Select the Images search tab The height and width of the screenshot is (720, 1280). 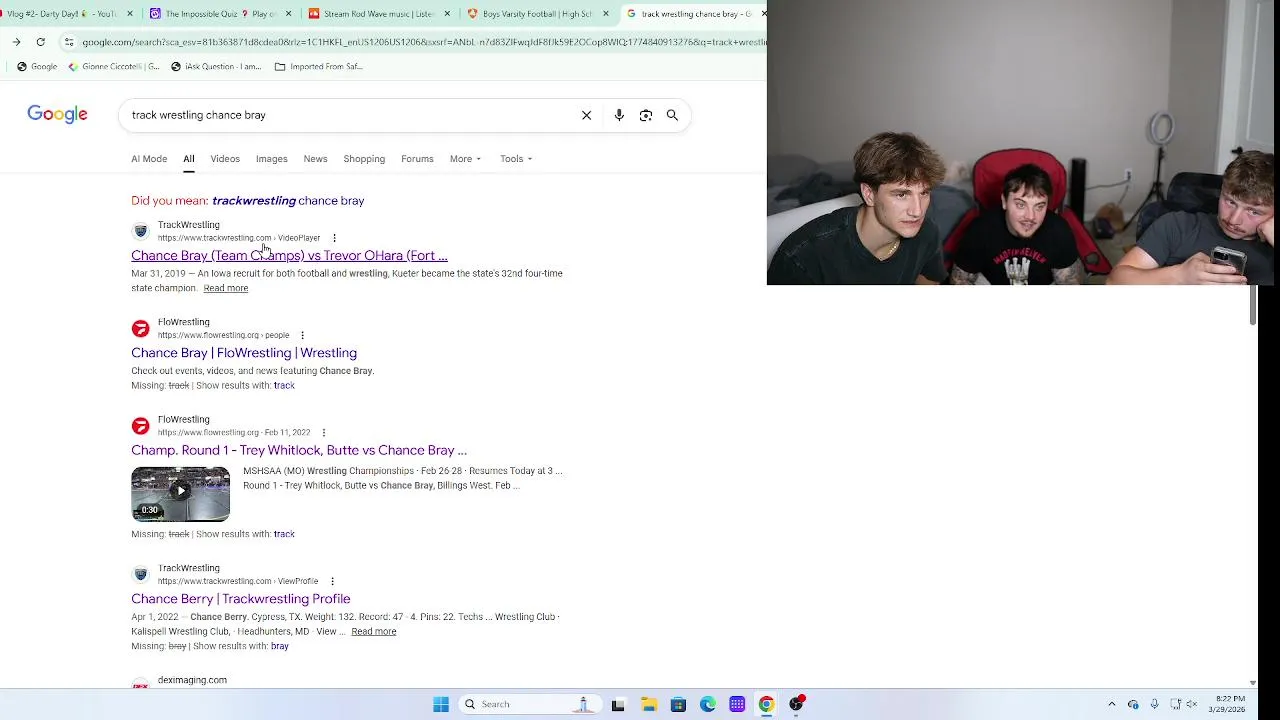click(x=271, y=159)
